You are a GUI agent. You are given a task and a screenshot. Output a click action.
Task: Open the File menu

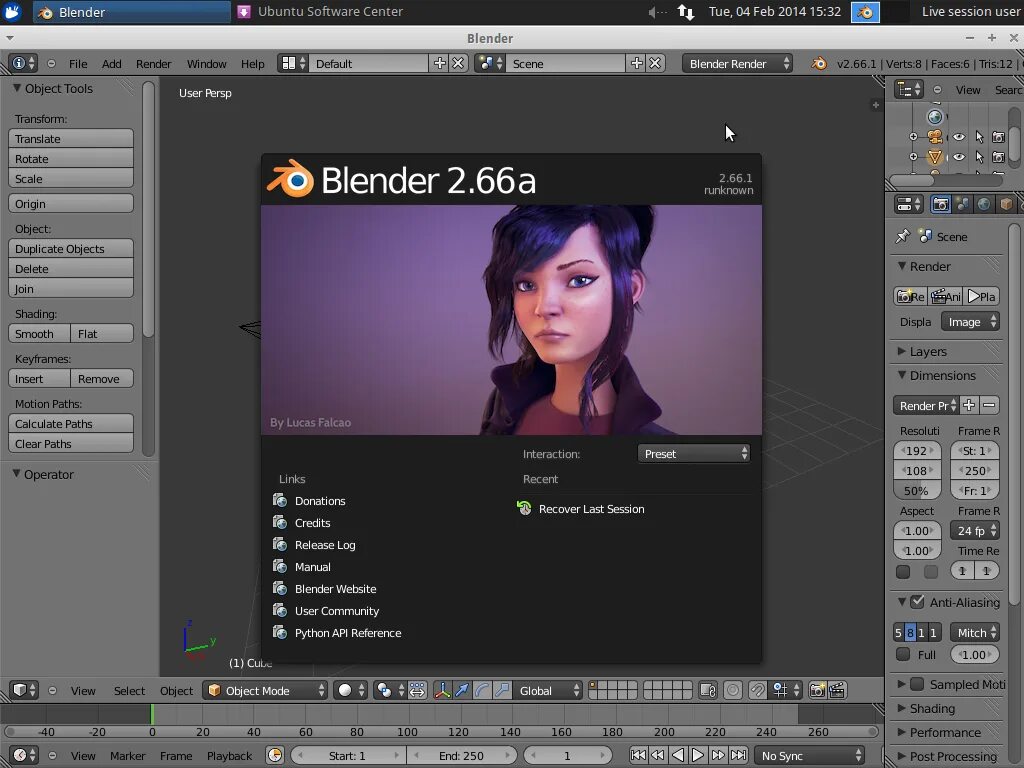78,63
